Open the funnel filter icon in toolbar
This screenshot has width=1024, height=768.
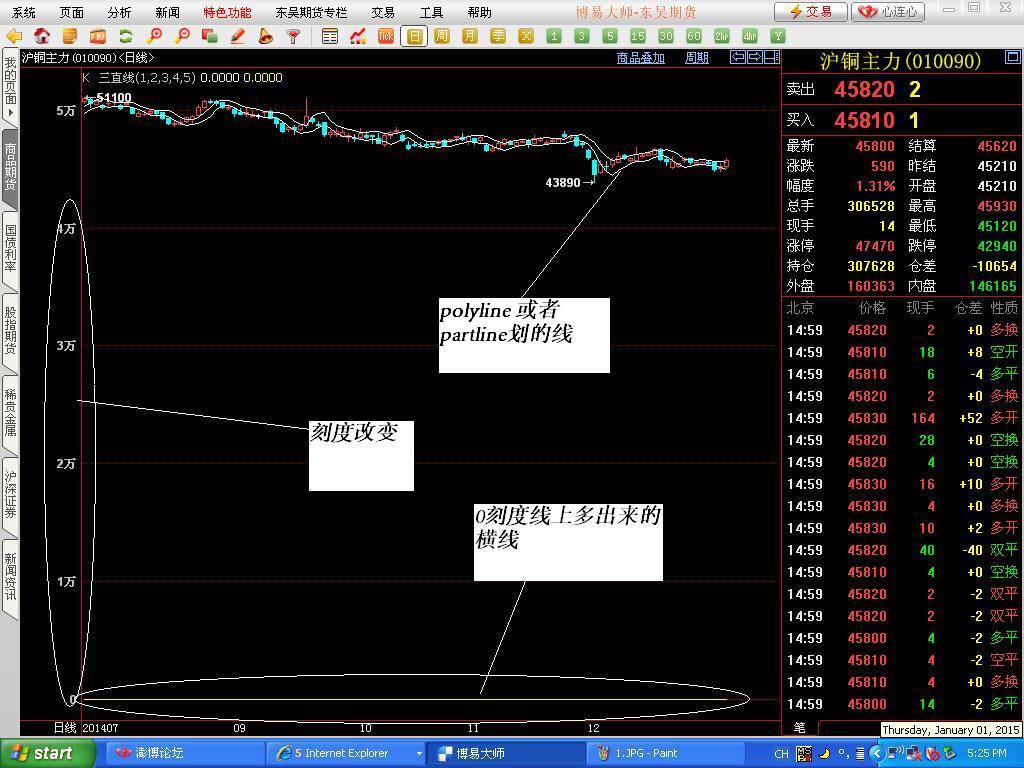pyautogui.click(x=294, y=36)
